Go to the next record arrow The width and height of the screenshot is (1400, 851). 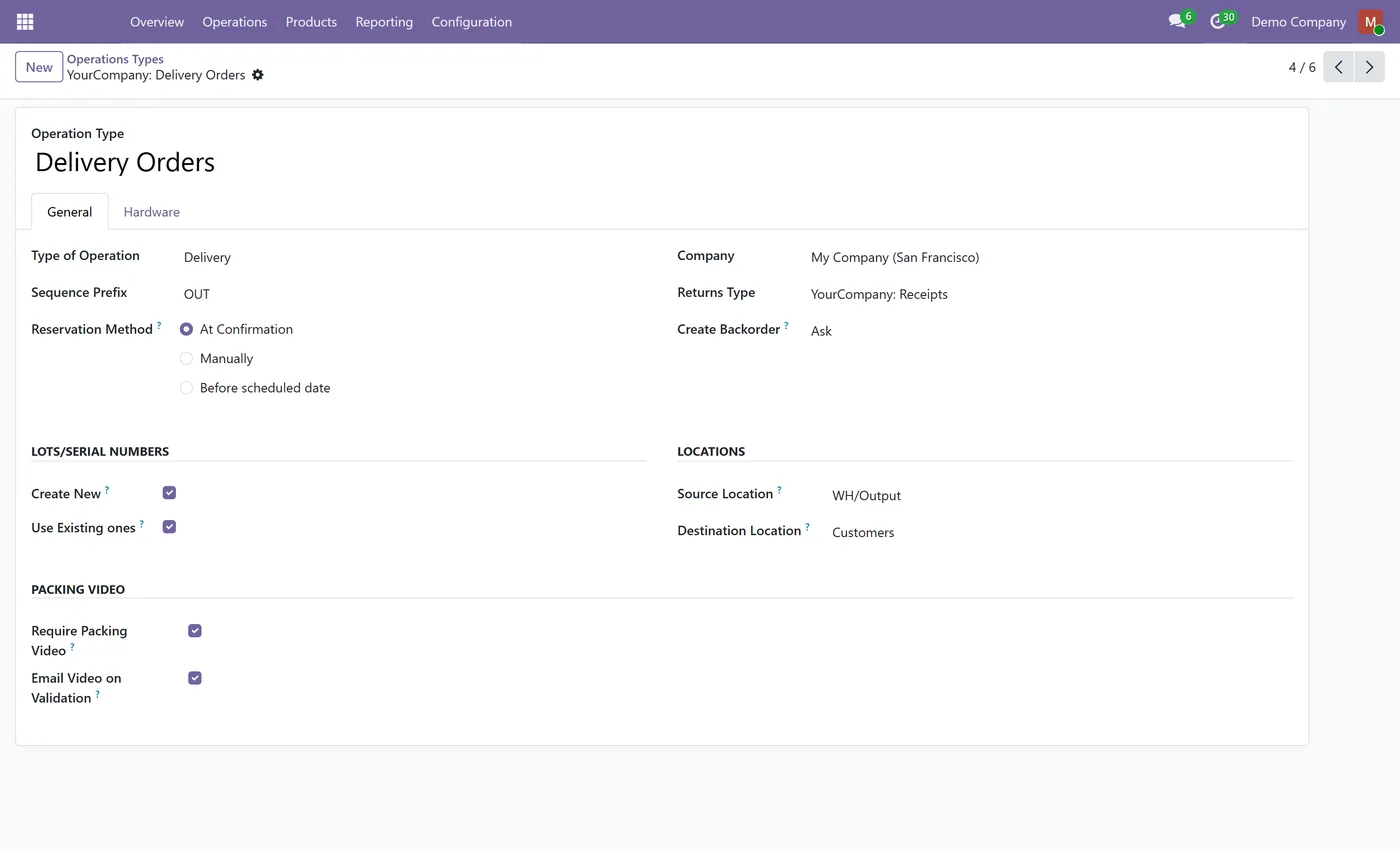point(1369,67)
